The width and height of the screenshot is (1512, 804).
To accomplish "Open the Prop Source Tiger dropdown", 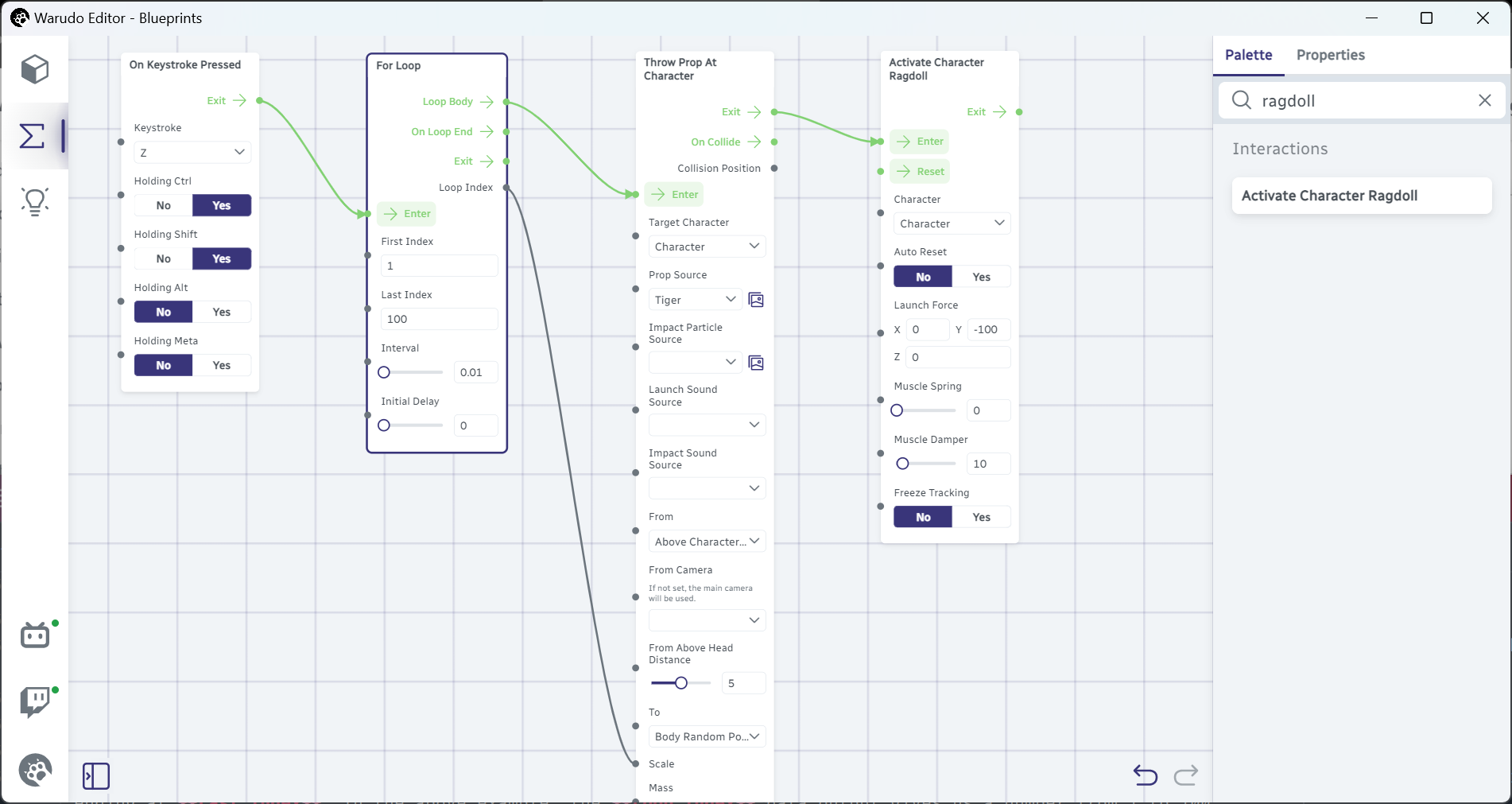I will [696, 300].
